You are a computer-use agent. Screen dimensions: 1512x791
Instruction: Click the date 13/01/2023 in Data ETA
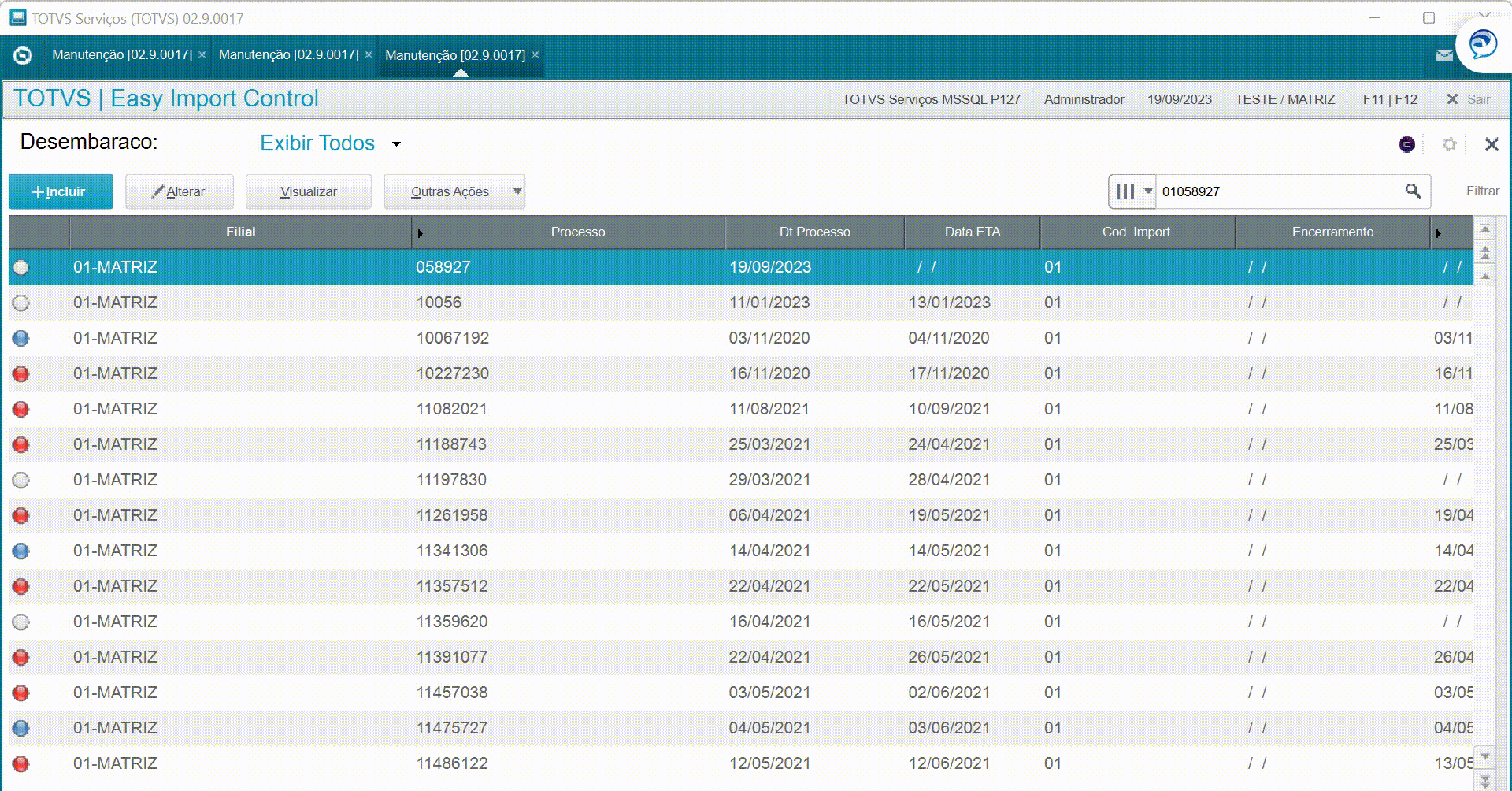[x=949, y=303]
